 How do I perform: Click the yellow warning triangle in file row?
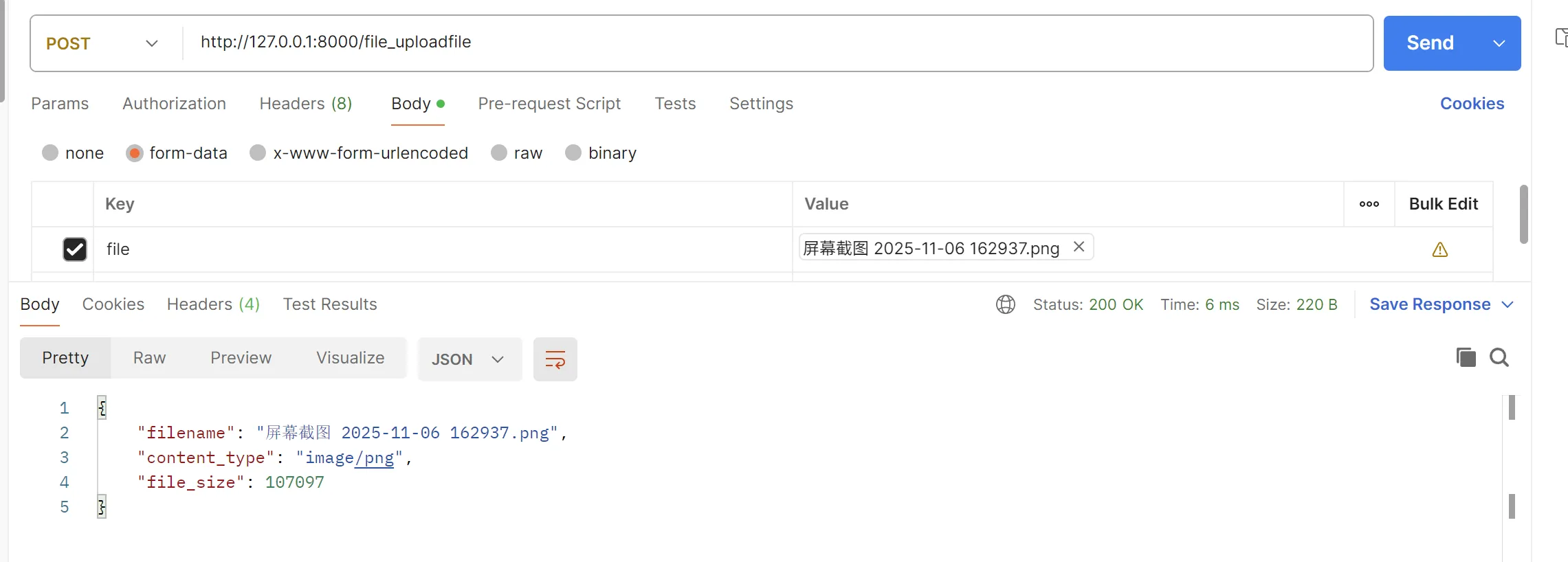[x=1440, y=249]
